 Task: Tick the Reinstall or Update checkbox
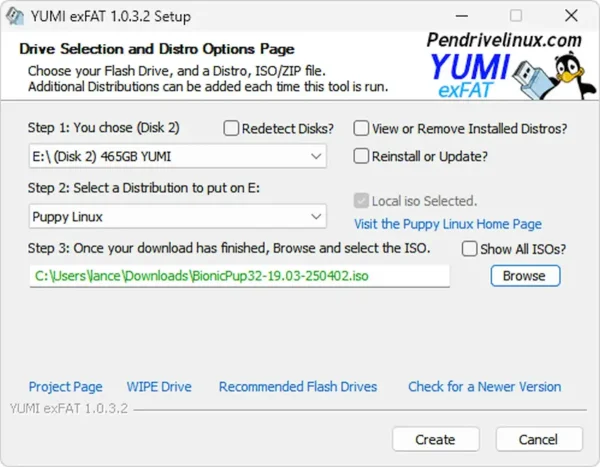click(x=361, y=156)
